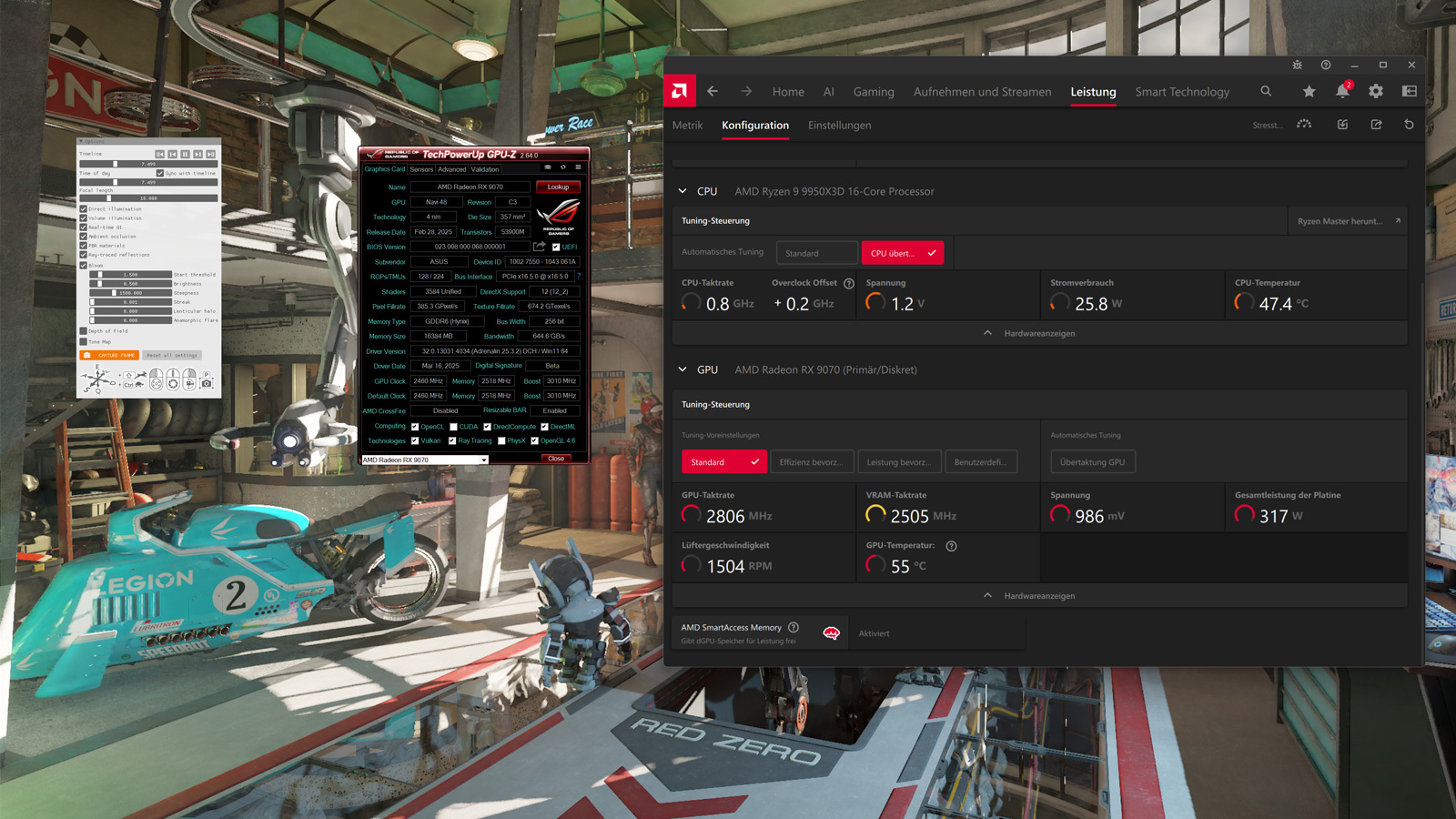
Task: Start a stress test via the gauge icon
Action: tap(1304, 125)
